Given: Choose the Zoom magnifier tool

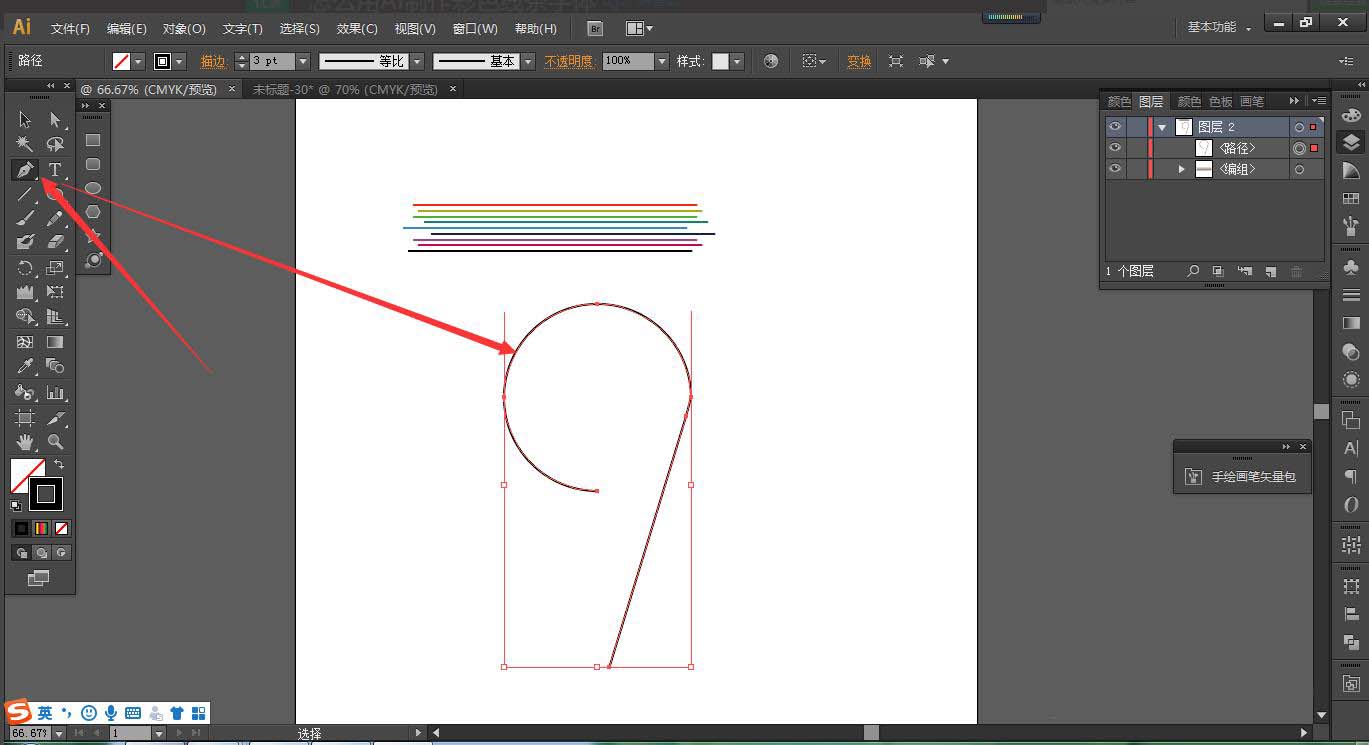Looking at the screenshot, I should 55,441.
